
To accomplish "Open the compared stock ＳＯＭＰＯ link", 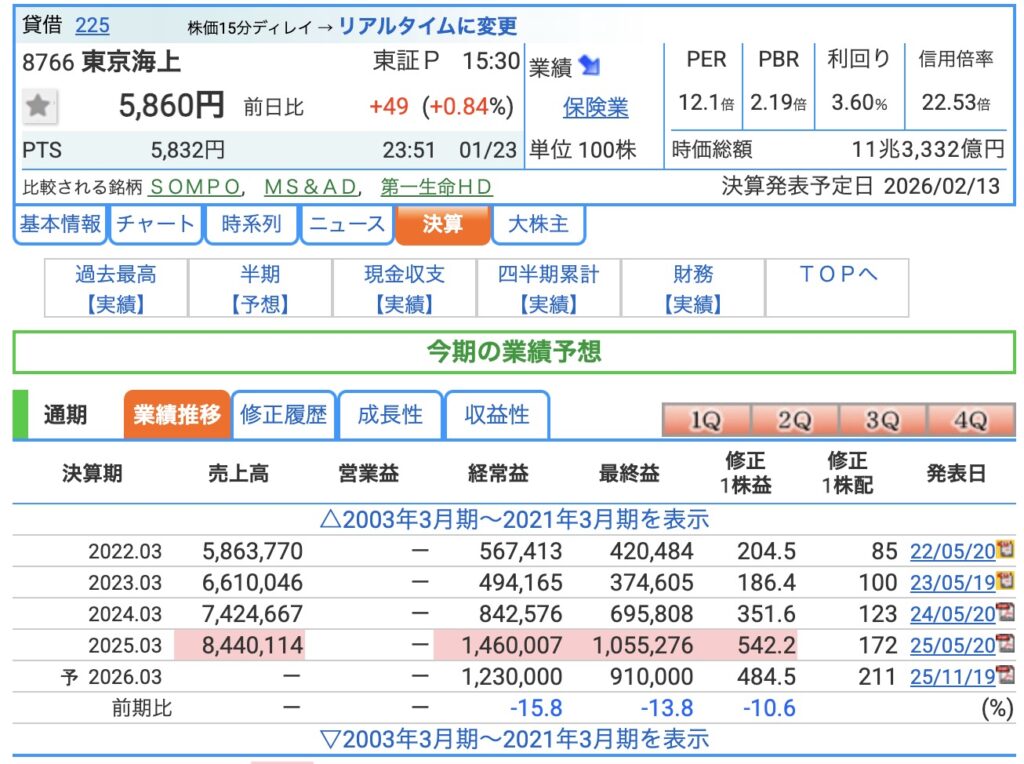I will point(196,187).
